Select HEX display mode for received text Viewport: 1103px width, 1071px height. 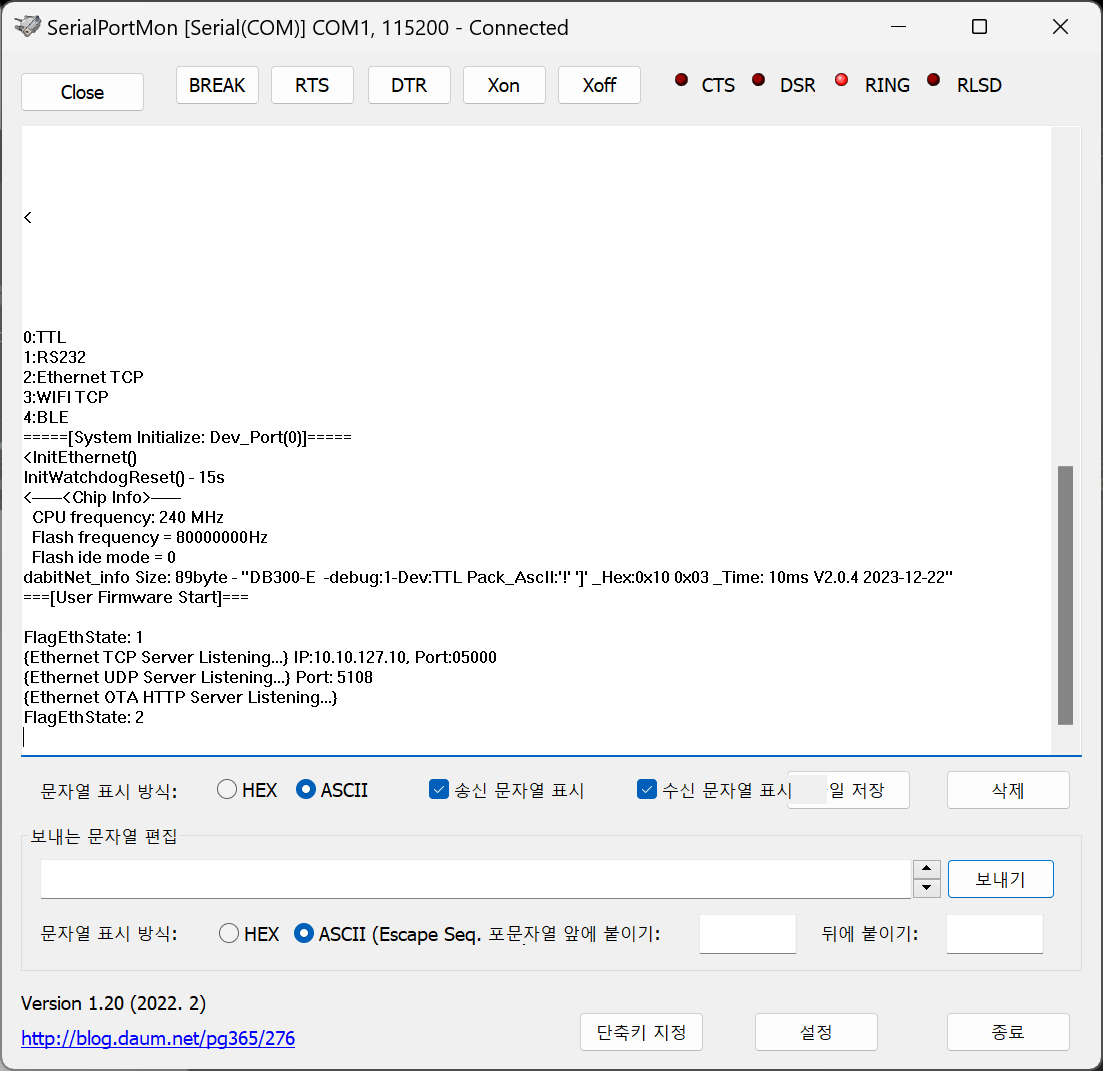[228, 790]
